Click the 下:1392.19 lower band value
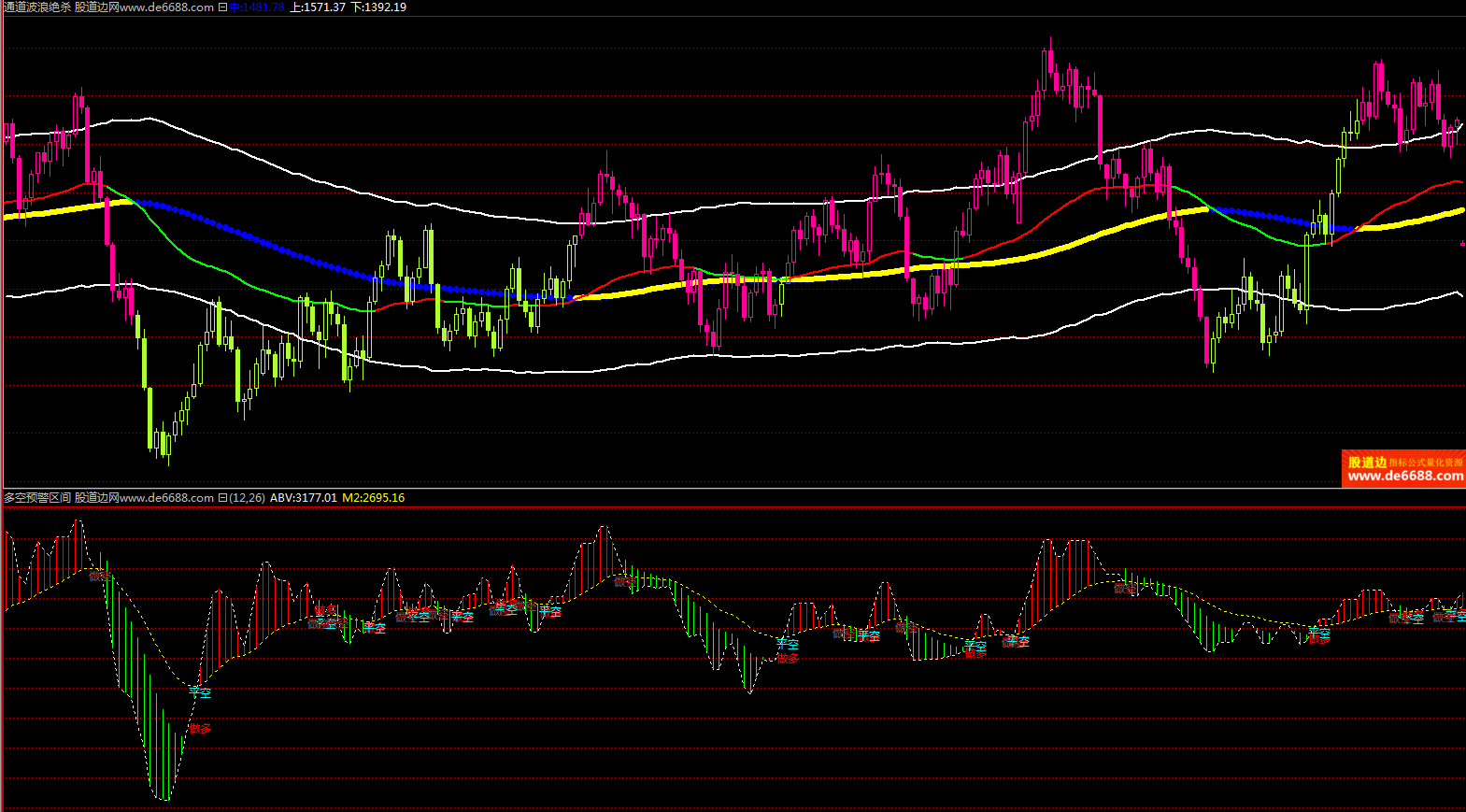The image size is (1466, 812). click(x=378, y=7)
